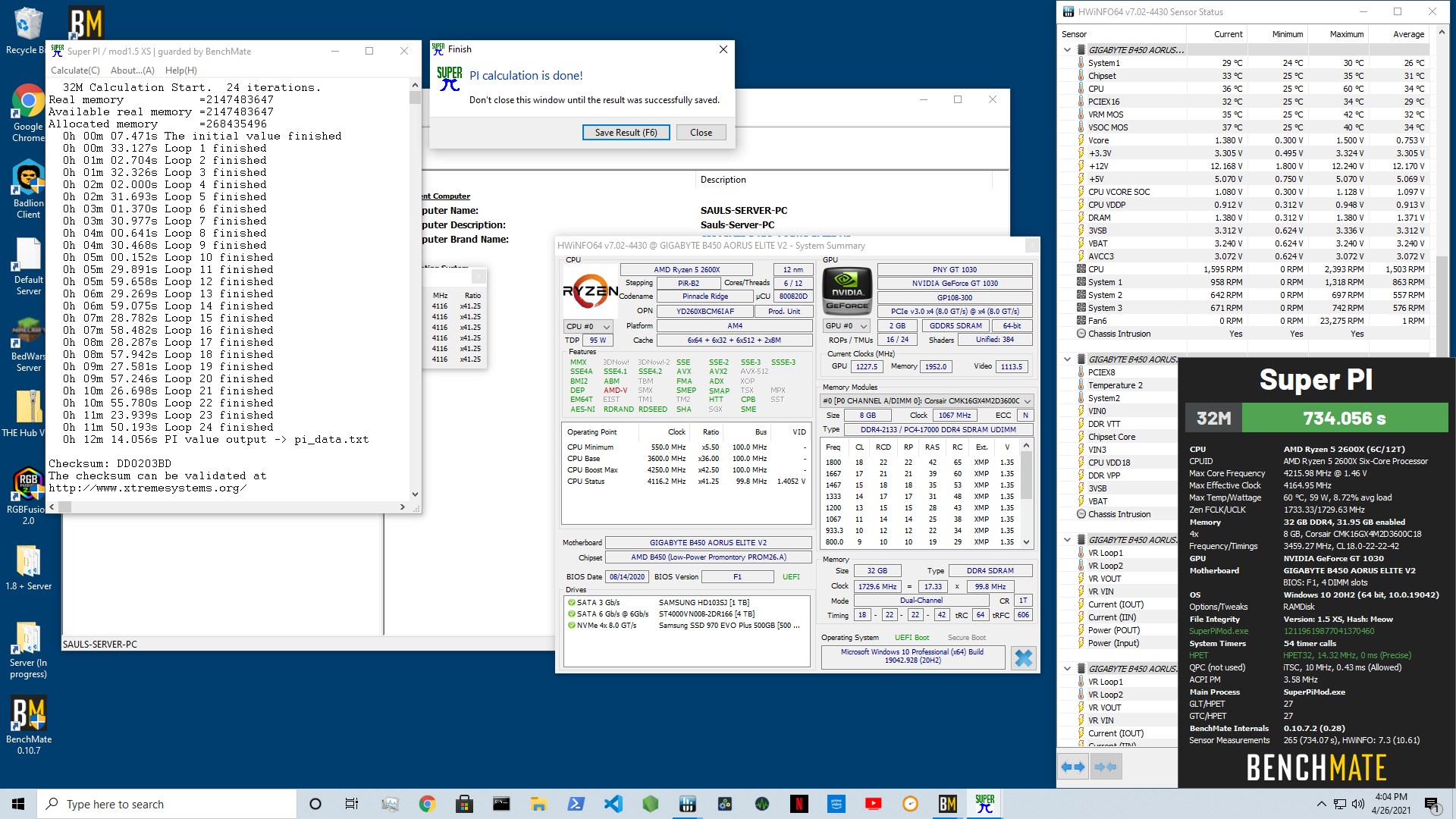Click Super PI output vertical scrollbar
1456x819 pixels.
click(x=415, y=290)
